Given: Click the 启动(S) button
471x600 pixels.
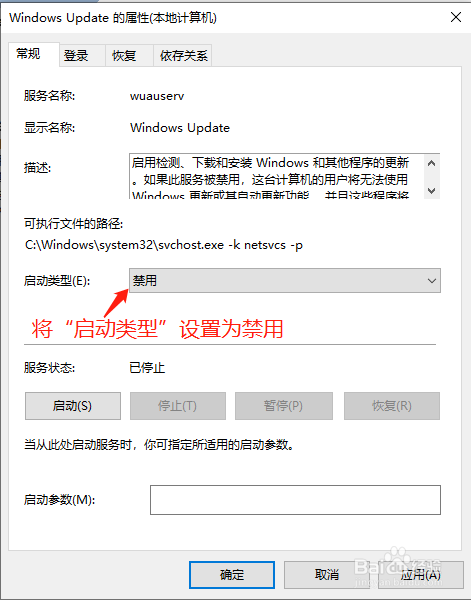Looking at the screenshot, I should tap(73, 406).
